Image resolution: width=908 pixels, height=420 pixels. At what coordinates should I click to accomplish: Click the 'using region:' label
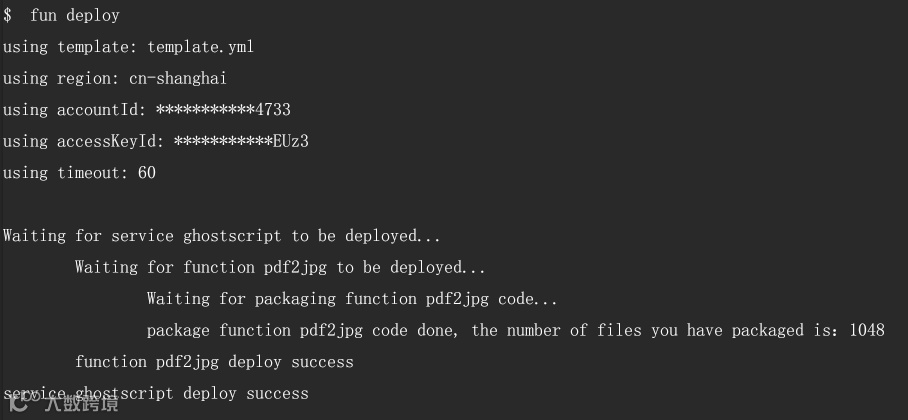[61, 78]
